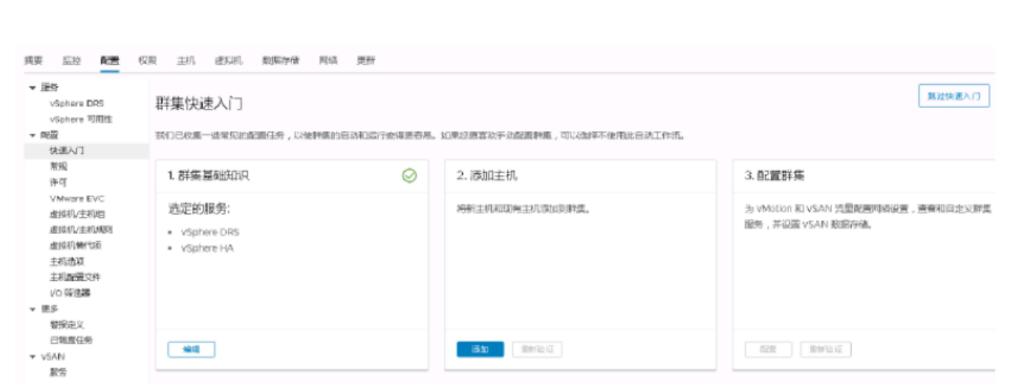Select 虚拟机替代项 in the sidebar
Image resolution: width=1033 pixels, height=384 pixels.
[x=75, y=246]
